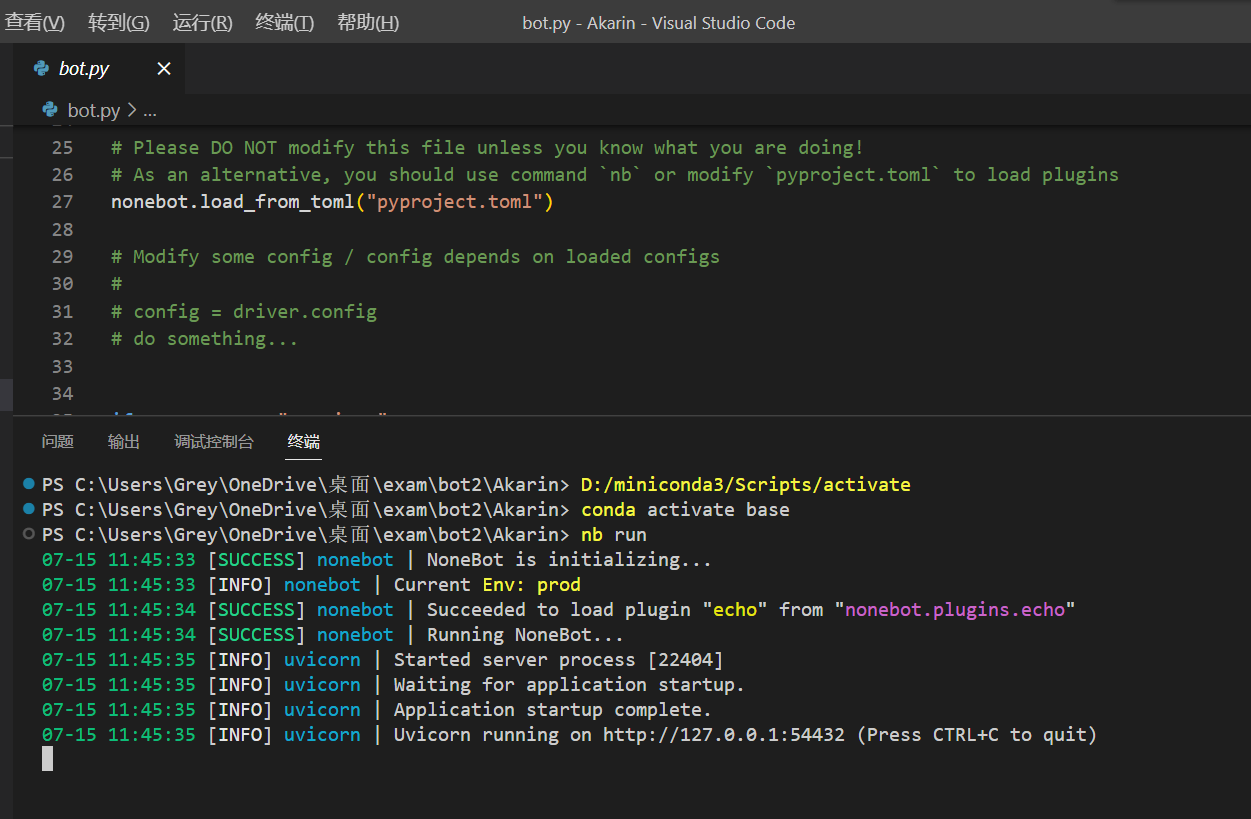Close the bot.py editor tab
This screenshot has height=819, width=1251.
(x=164, y=69)
